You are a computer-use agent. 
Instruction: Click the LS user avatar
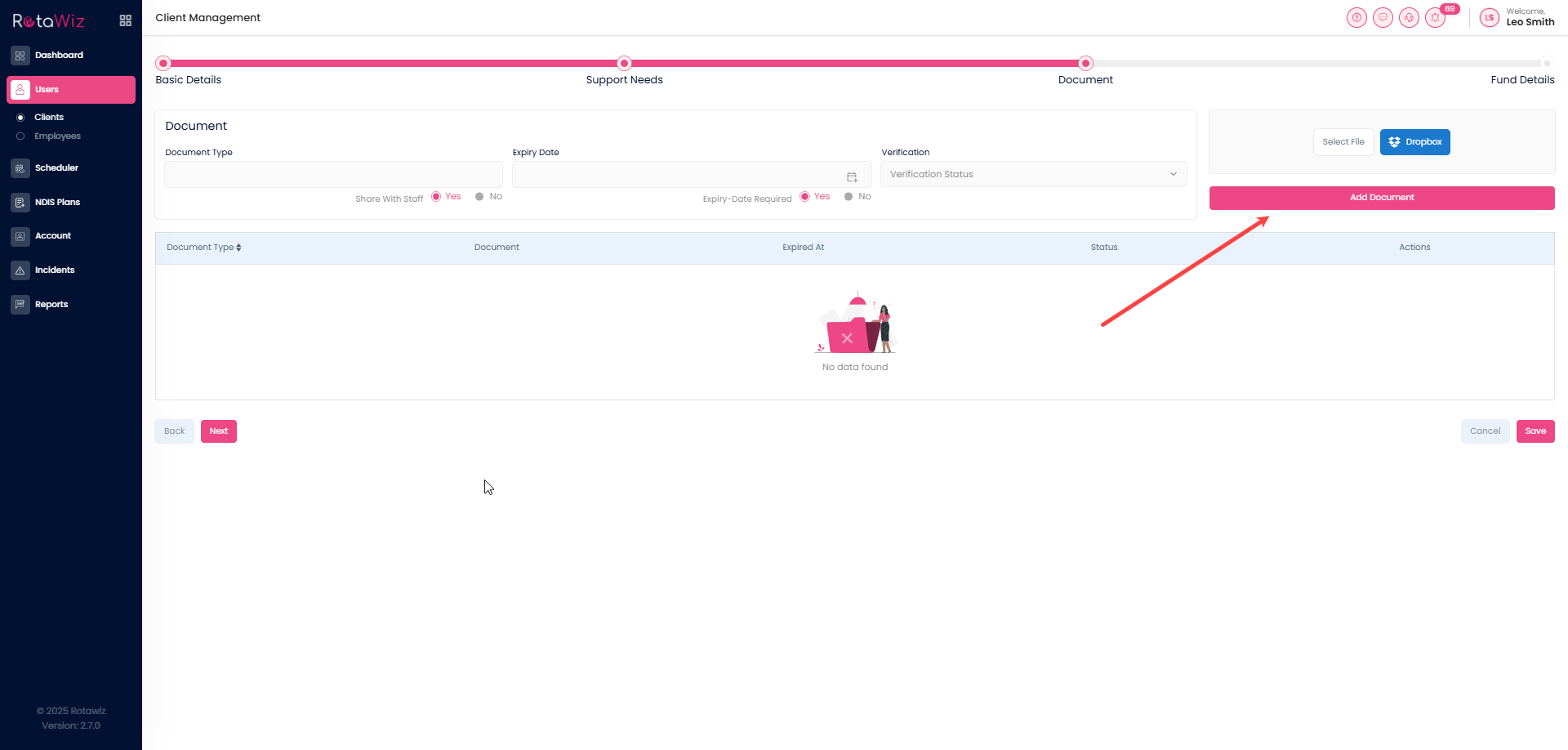(1489, 18)
